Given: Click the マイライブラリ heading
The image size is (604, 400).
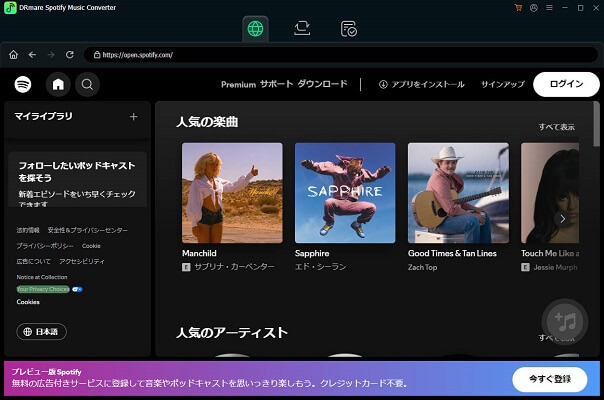Looking at the screenshot, I should coord(43,116).
